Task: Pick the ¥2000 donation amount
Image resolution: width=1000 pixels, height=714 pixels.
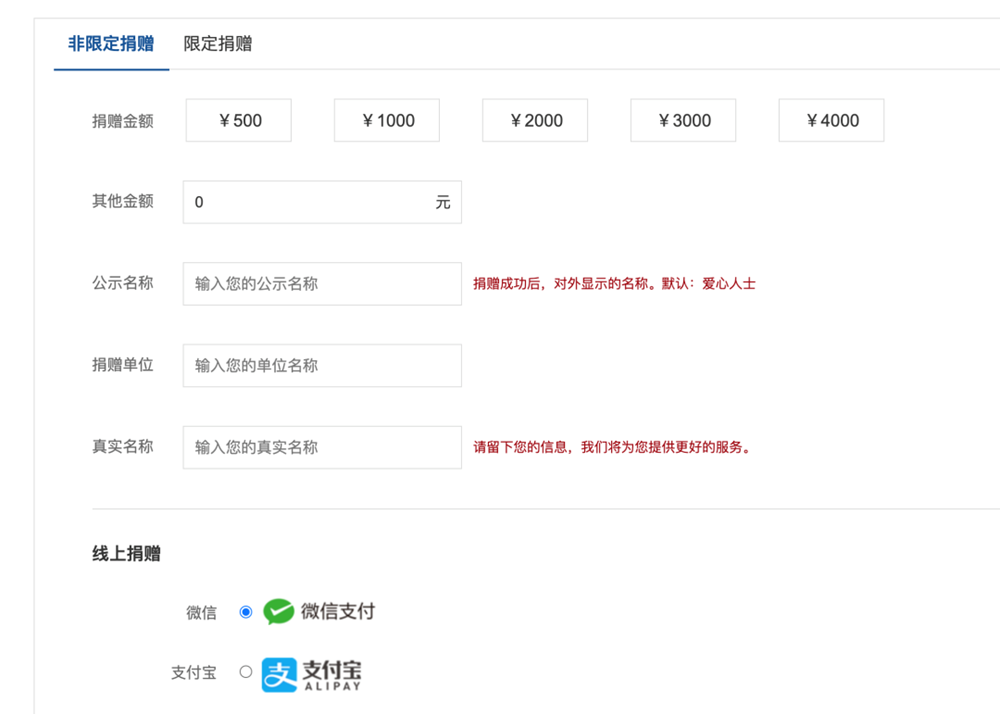Action: click(x=535, y=121)
